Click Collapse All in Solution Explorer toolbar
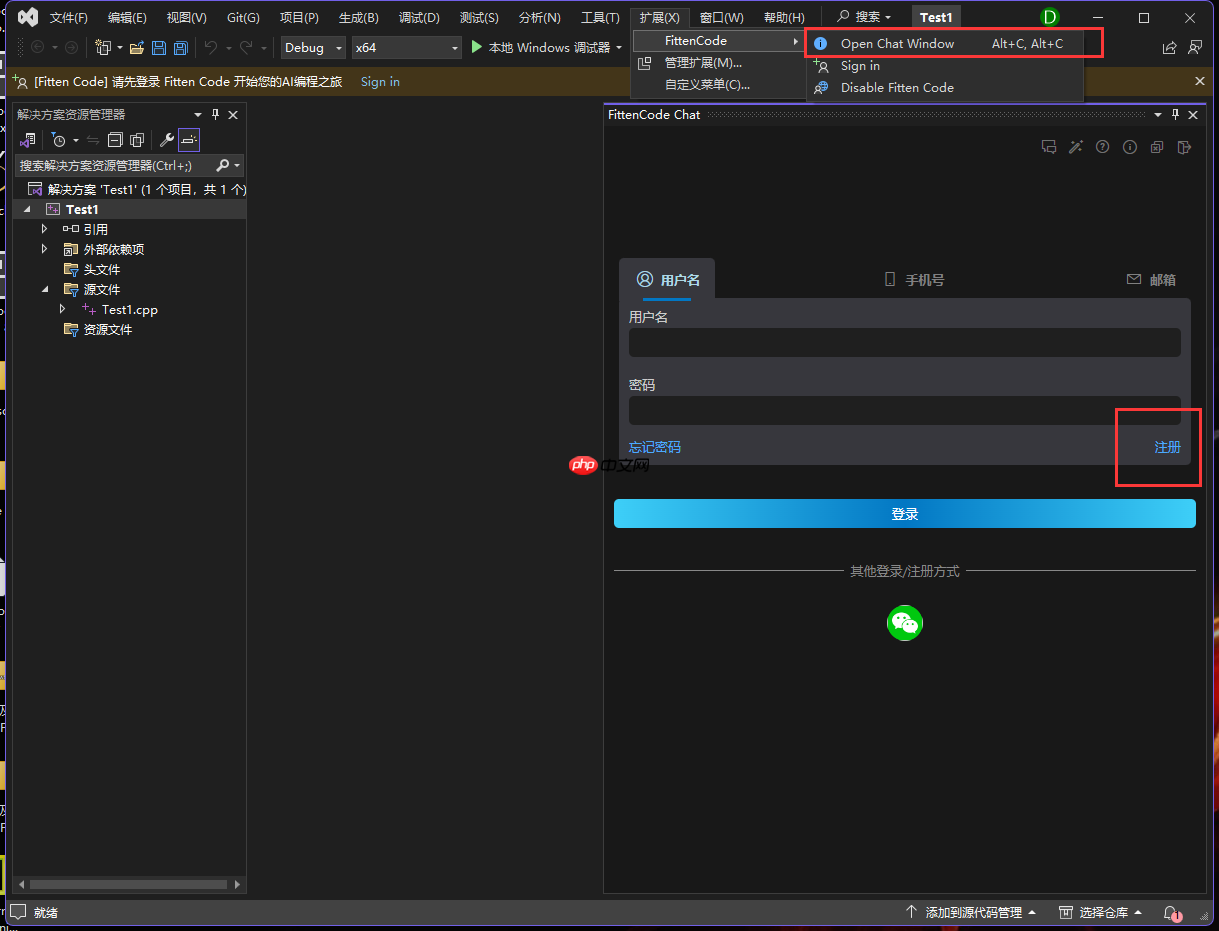1219x931 pixels. pos(114,139)
